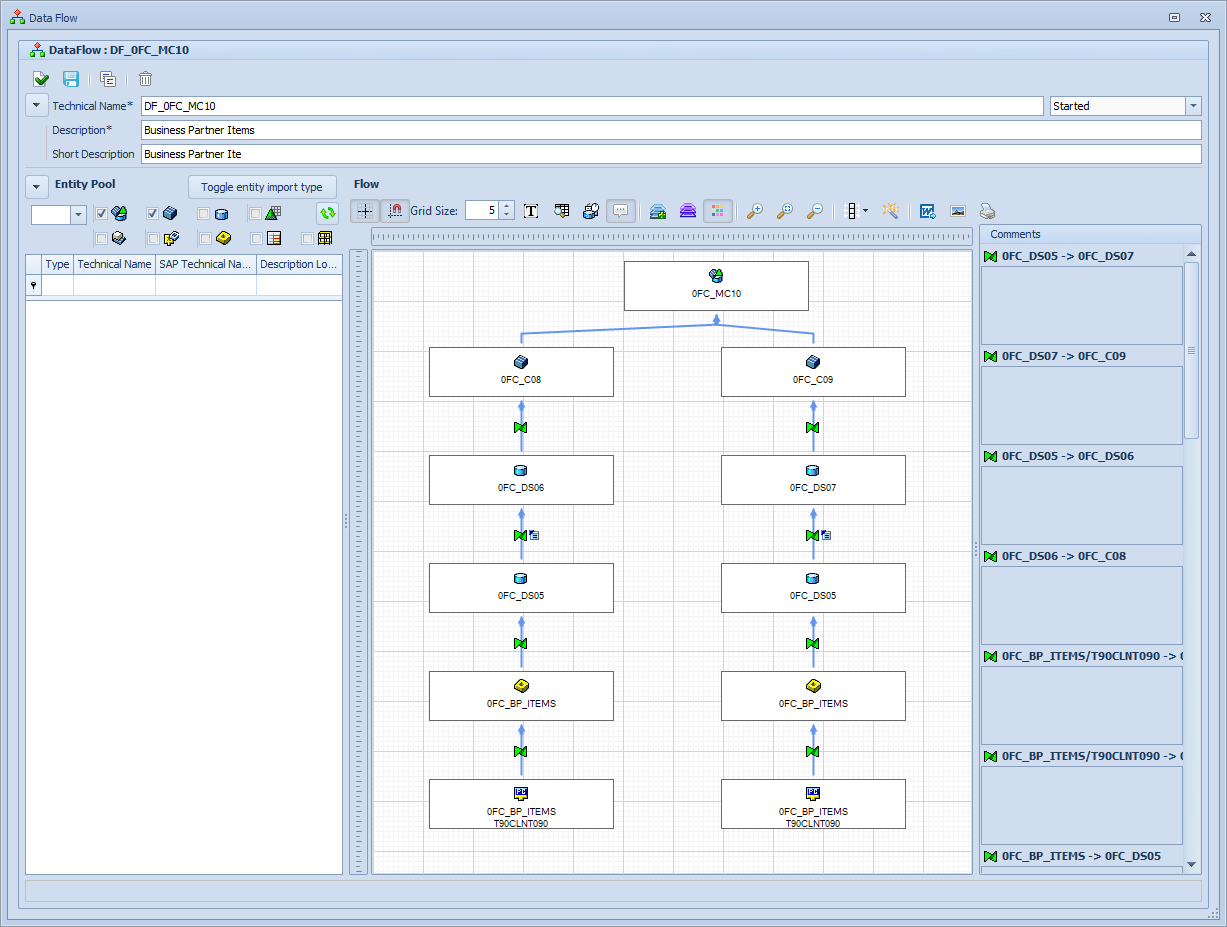Screen dimensions: 1227x927
Task: Click the checkmark validate button in the toolbar
Action: pos(41,79)
